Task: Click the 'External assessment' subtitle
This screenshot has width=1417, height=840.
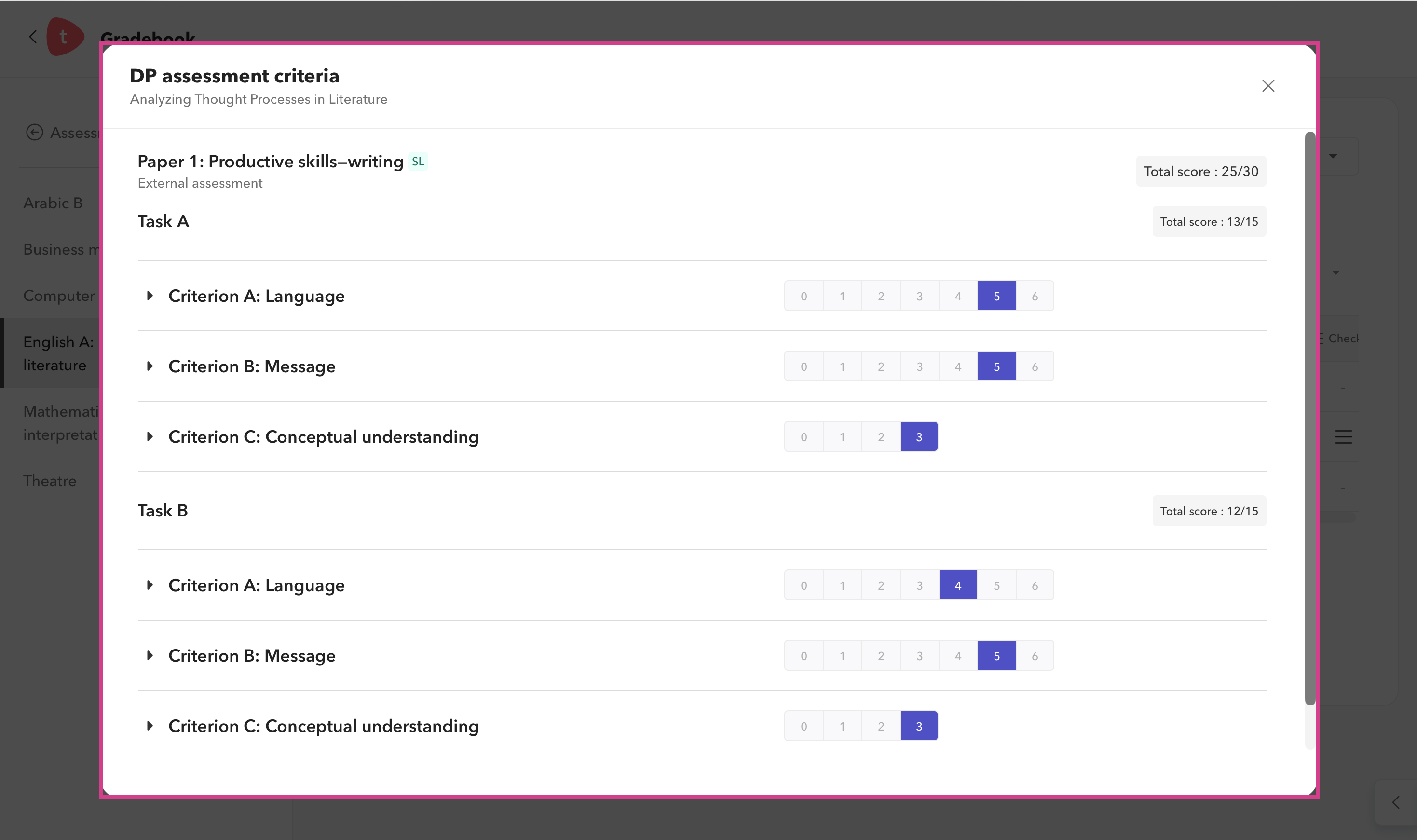Action: (x=200, y=183)
